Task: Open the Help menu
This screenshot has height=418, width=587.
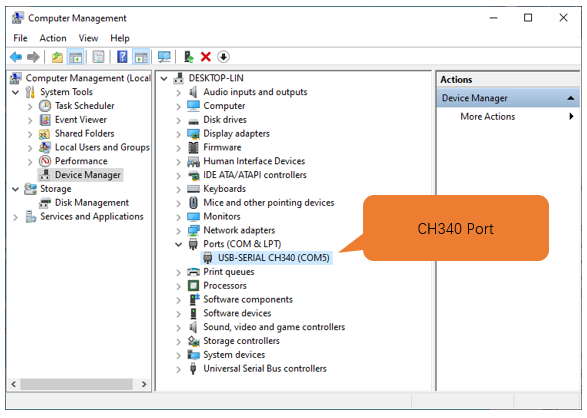Action: pyautogui.click(x=120, y=38)
